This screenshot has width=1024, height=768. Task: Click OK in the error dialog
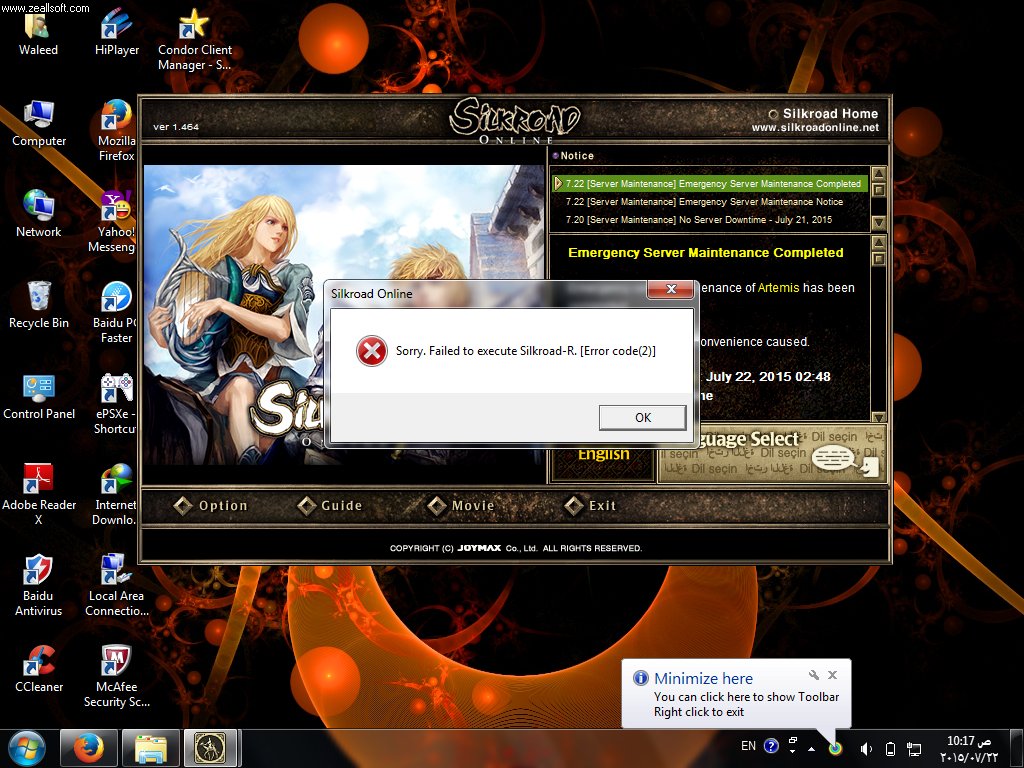click(x=643, y=417)
